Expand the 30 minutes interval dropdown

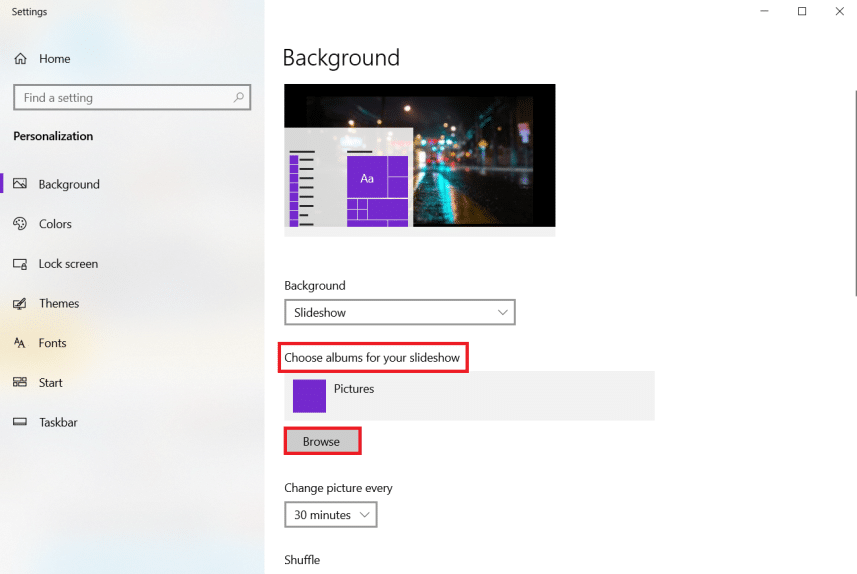pos(330,515)
